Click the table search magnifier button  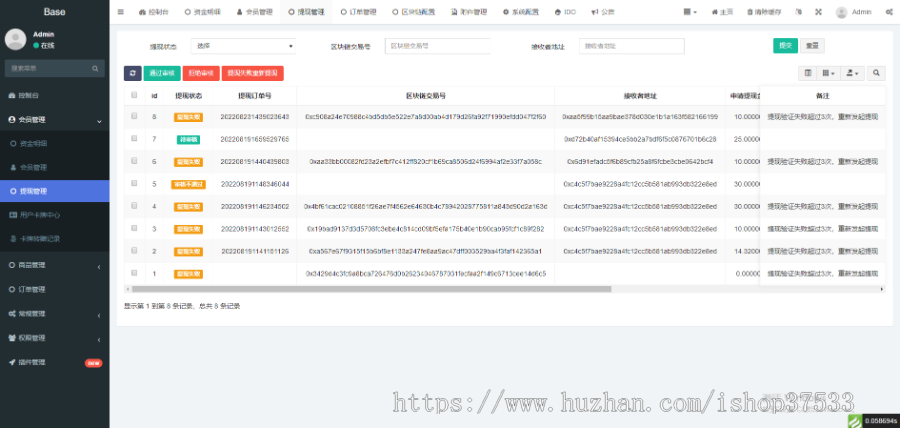click(876, 73)
